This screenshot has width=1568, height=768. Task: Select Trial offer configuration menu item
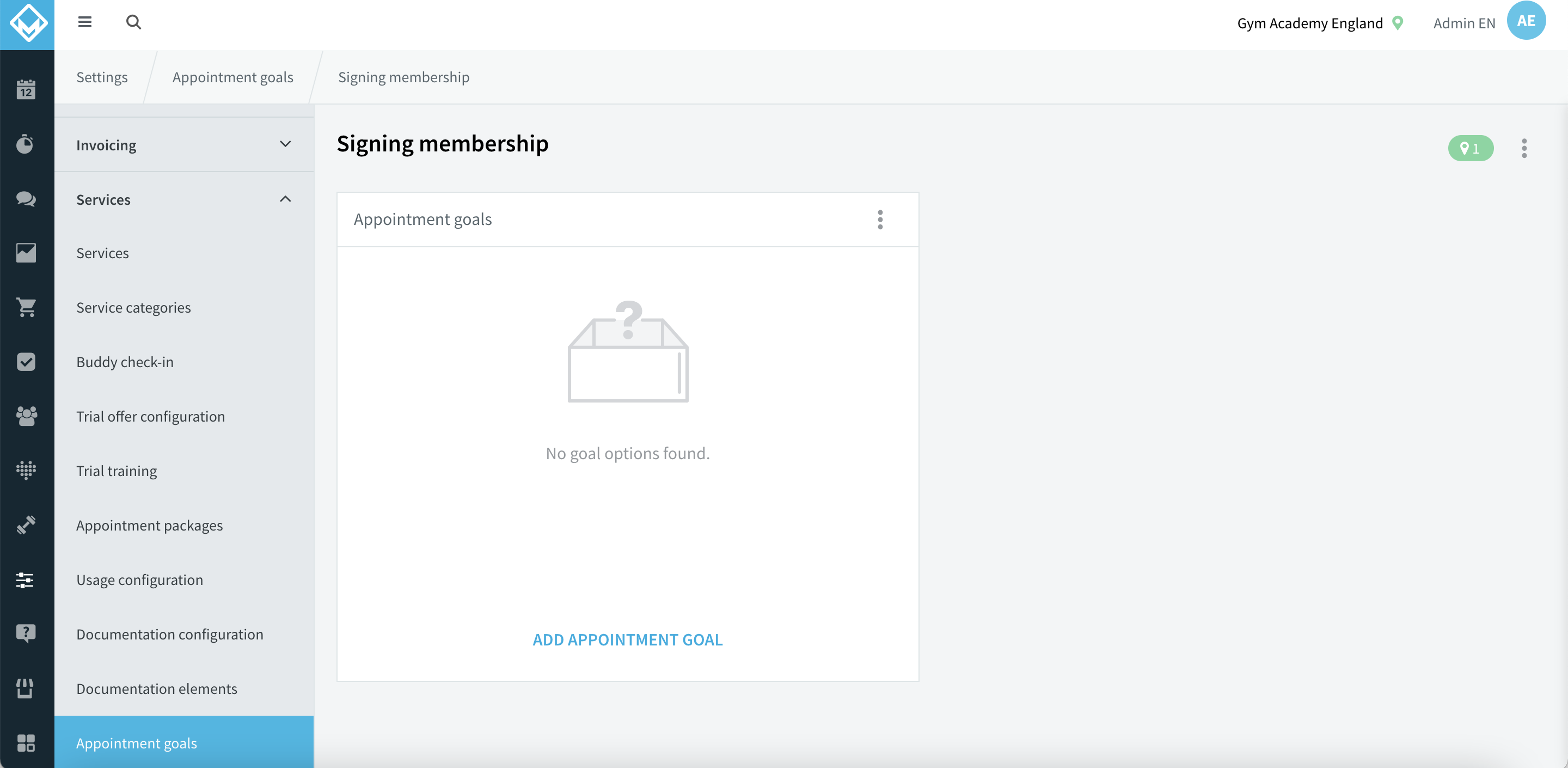(150, 417)
